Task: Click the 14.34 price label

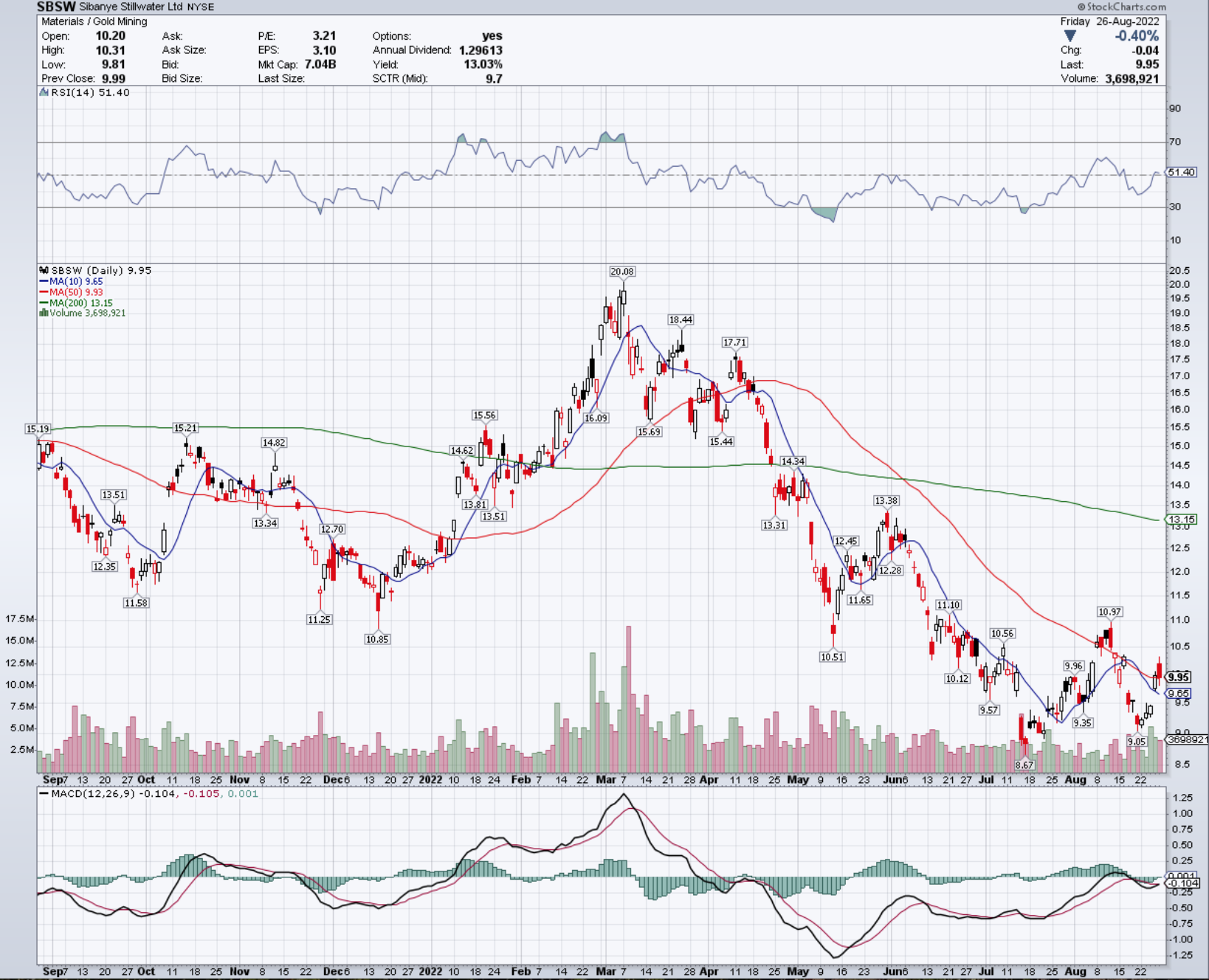Action: (x=793, y=461)
